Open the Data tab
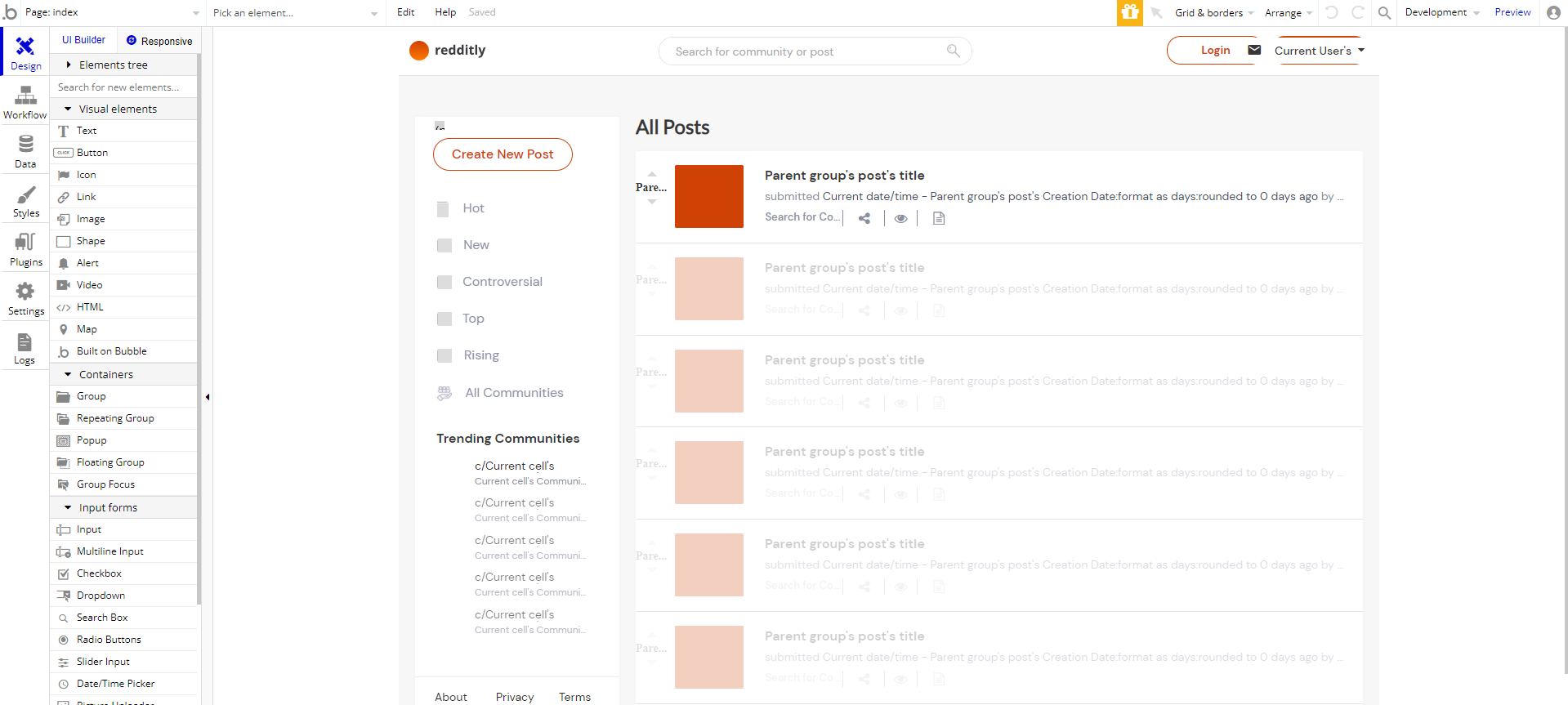This screenshot has height=705, width=1568. [25, 152]
